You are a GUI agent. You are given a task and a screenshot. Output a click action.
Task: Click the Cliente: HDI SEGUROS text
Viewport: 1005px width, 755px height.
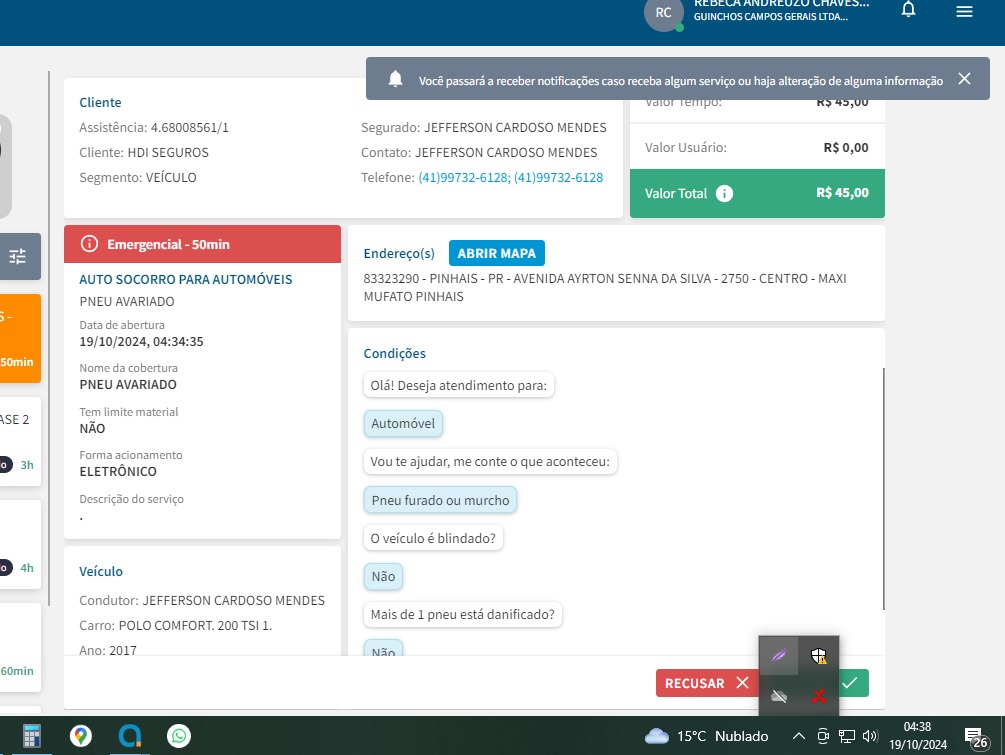tap(144, 153)
